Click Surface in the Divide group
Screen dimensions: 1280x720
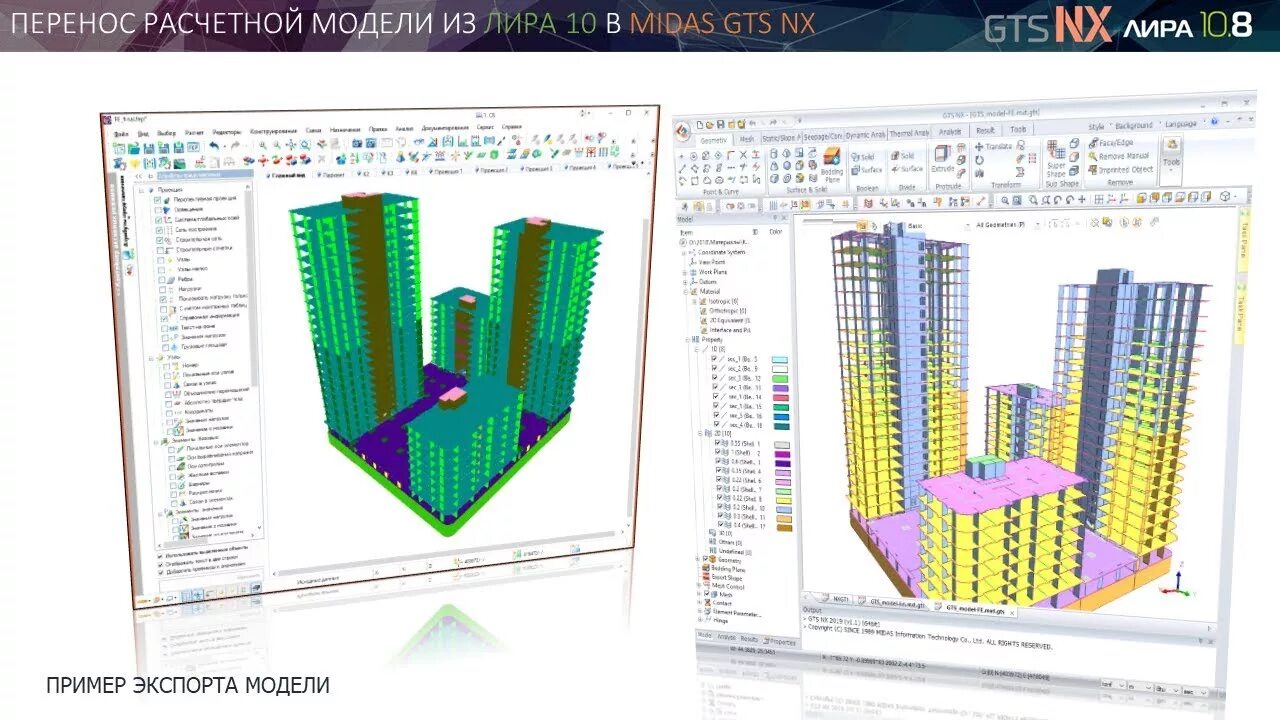[907, 169]
